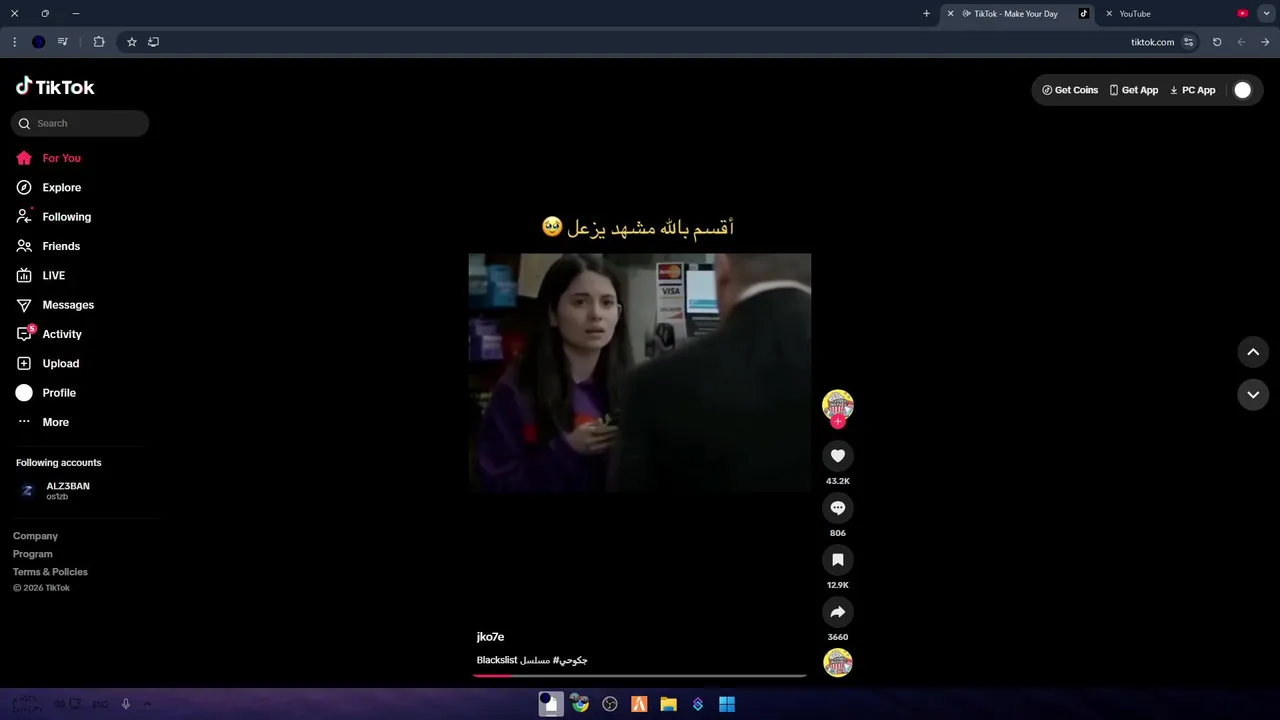The height and width of the screenshot is (720, 1280).
Task: Reload the page
Action: [x=1217, y=42]
